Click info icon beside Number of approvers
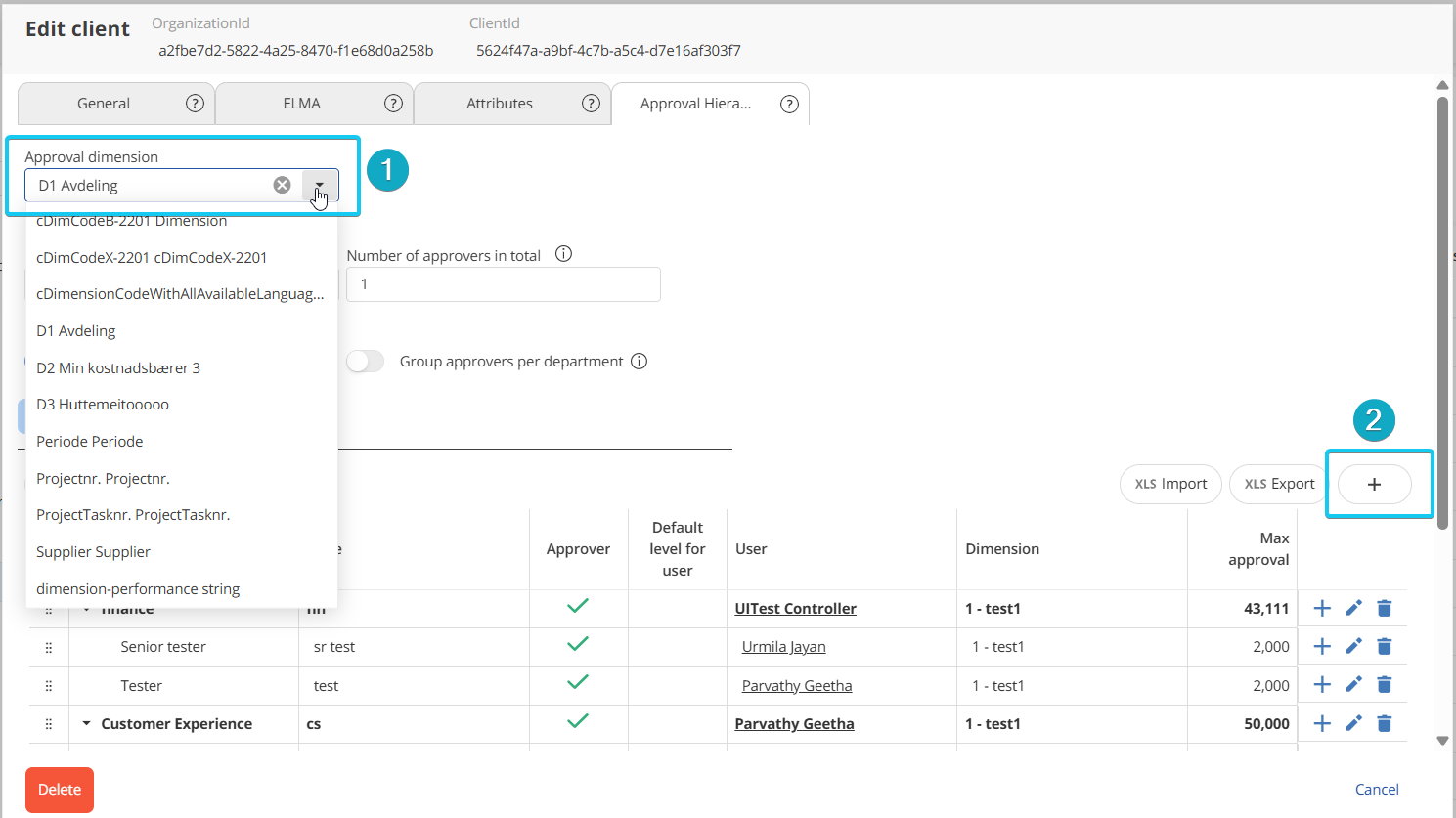Image resolution: width=1456 pixels, height=818 pixels. point(563,254)
